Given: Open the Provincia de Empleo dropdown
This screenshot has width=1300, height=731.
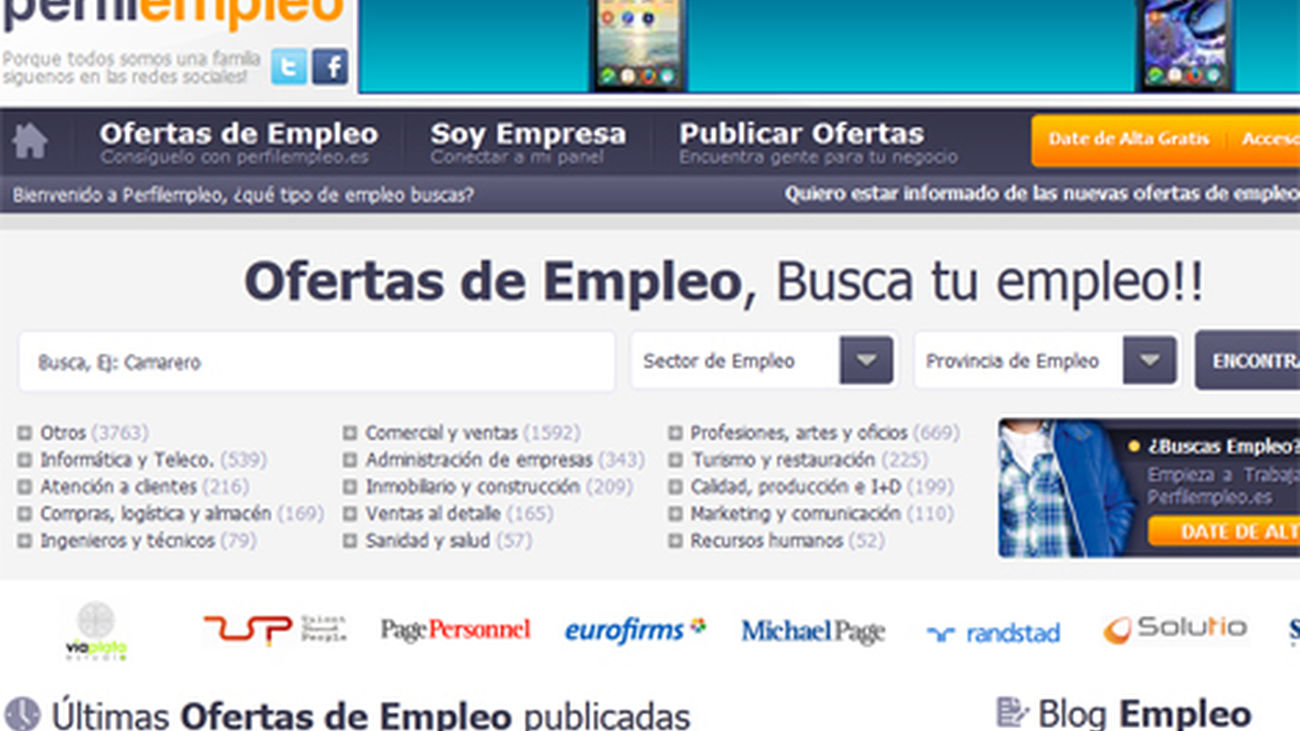Looking at the screenshot, I should pyautogui.click(x=1046, y=360).
